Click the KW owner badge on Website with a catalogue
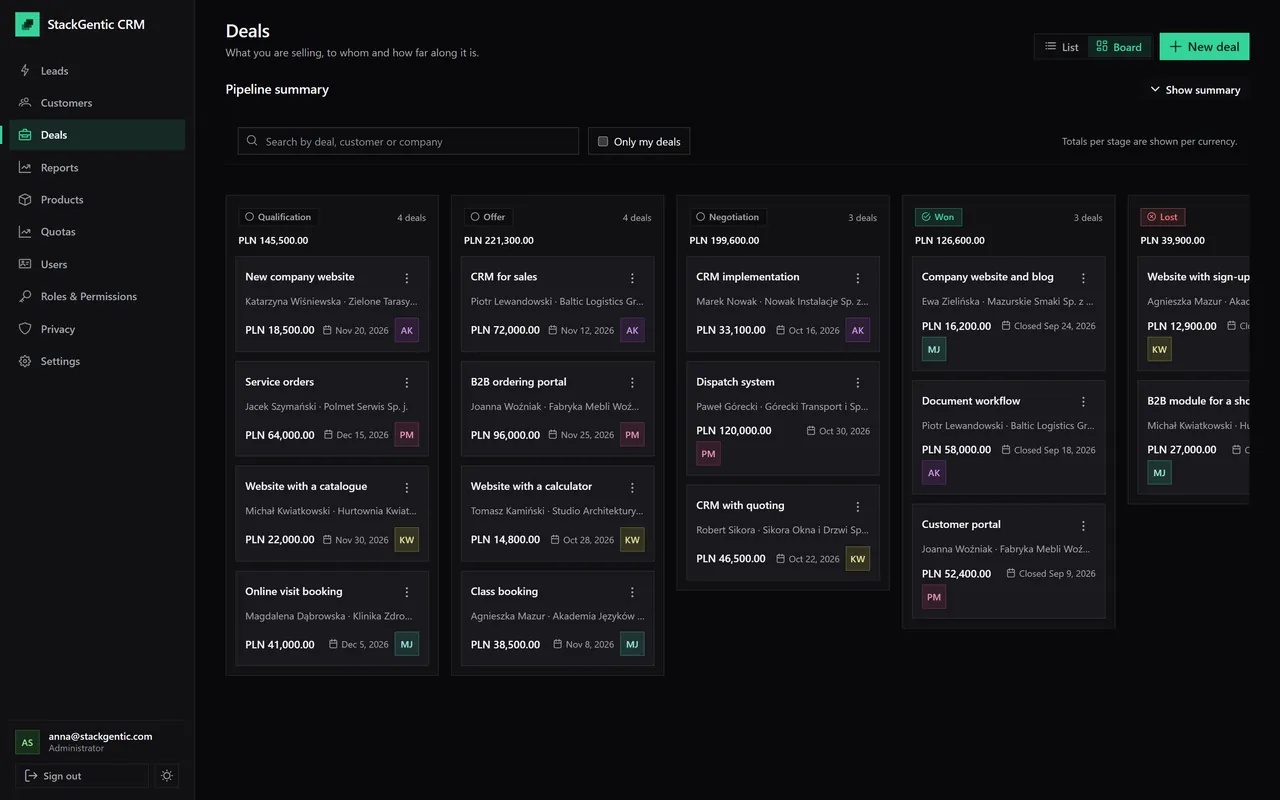1280x800 pixels. (407, 540)
